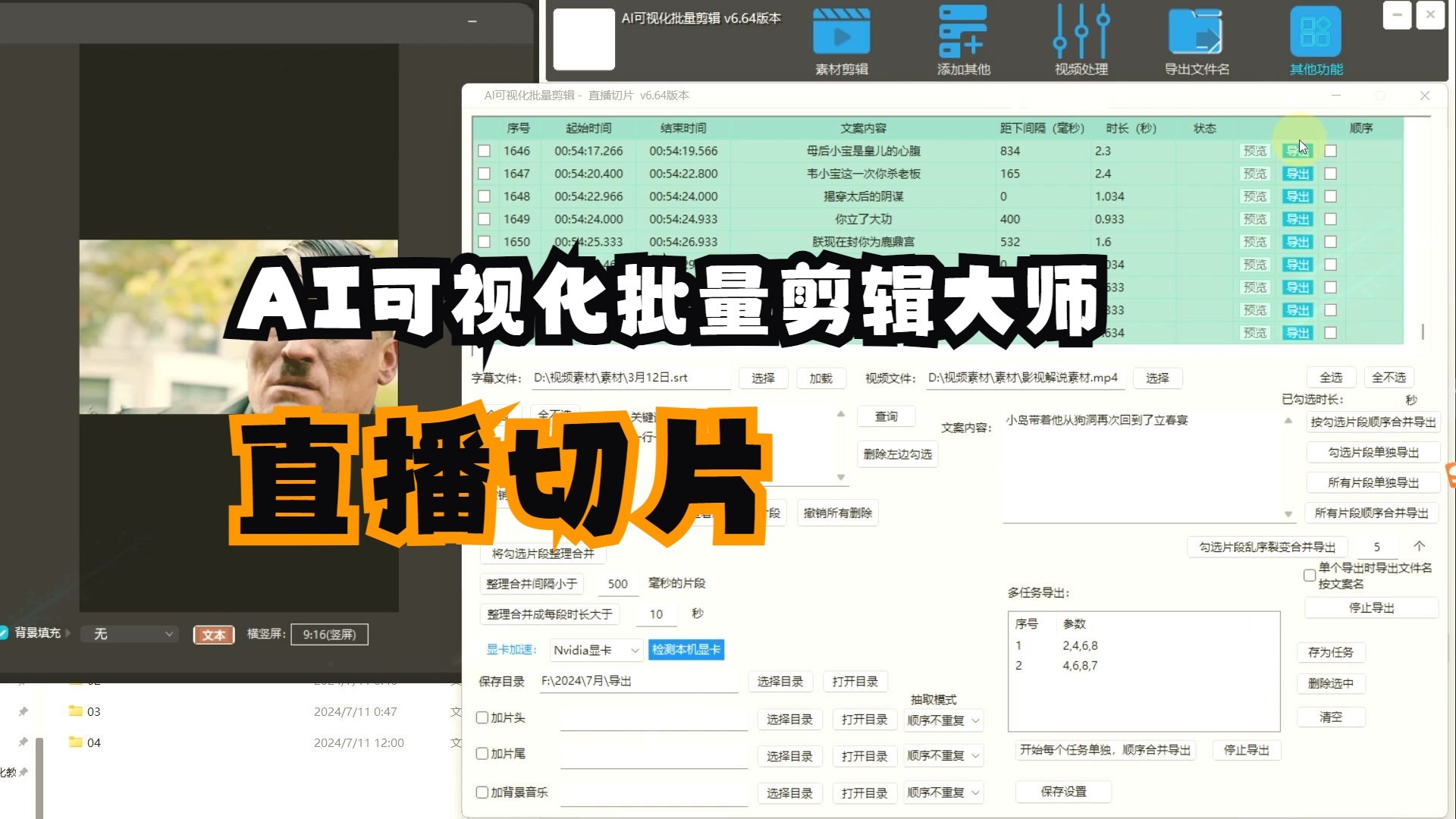This screenshot has width=1456, height=819.
Task: Select task row 1 with 2,4,6,8
Action: [x=1144, y=645]
